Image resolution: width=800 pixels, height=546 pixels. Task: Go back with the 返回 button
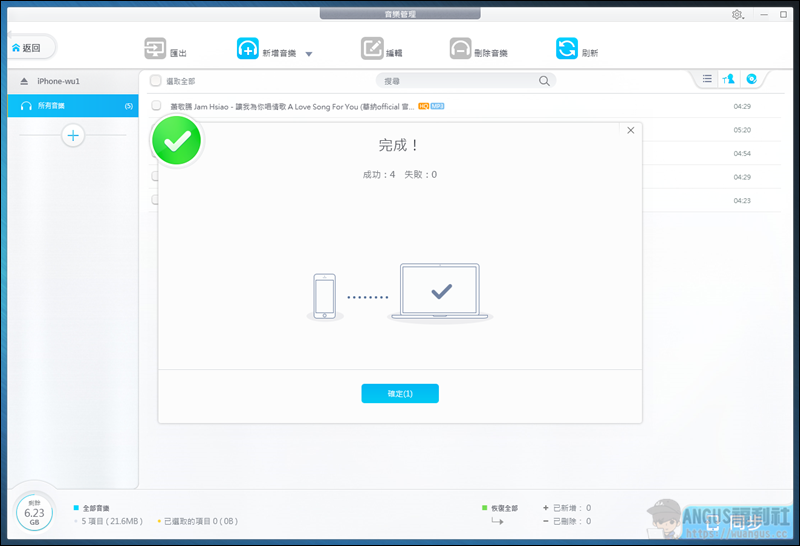click(x=28, y=47)
